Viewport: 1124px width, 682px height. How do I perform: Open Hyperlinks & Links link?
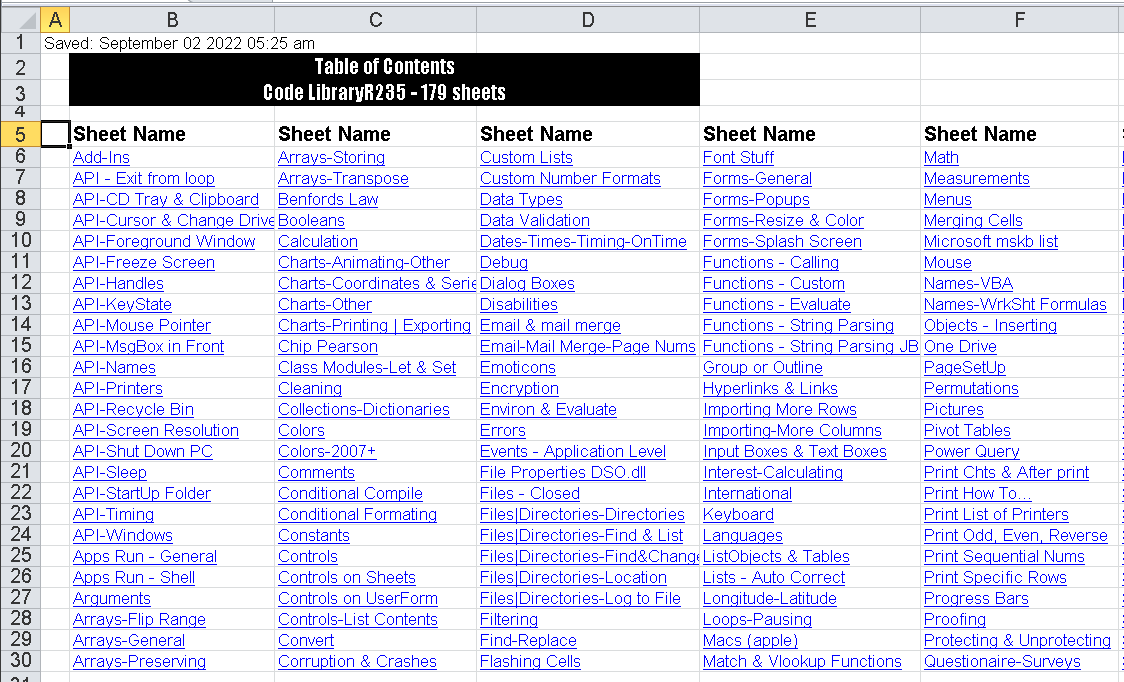pos(770,389)
